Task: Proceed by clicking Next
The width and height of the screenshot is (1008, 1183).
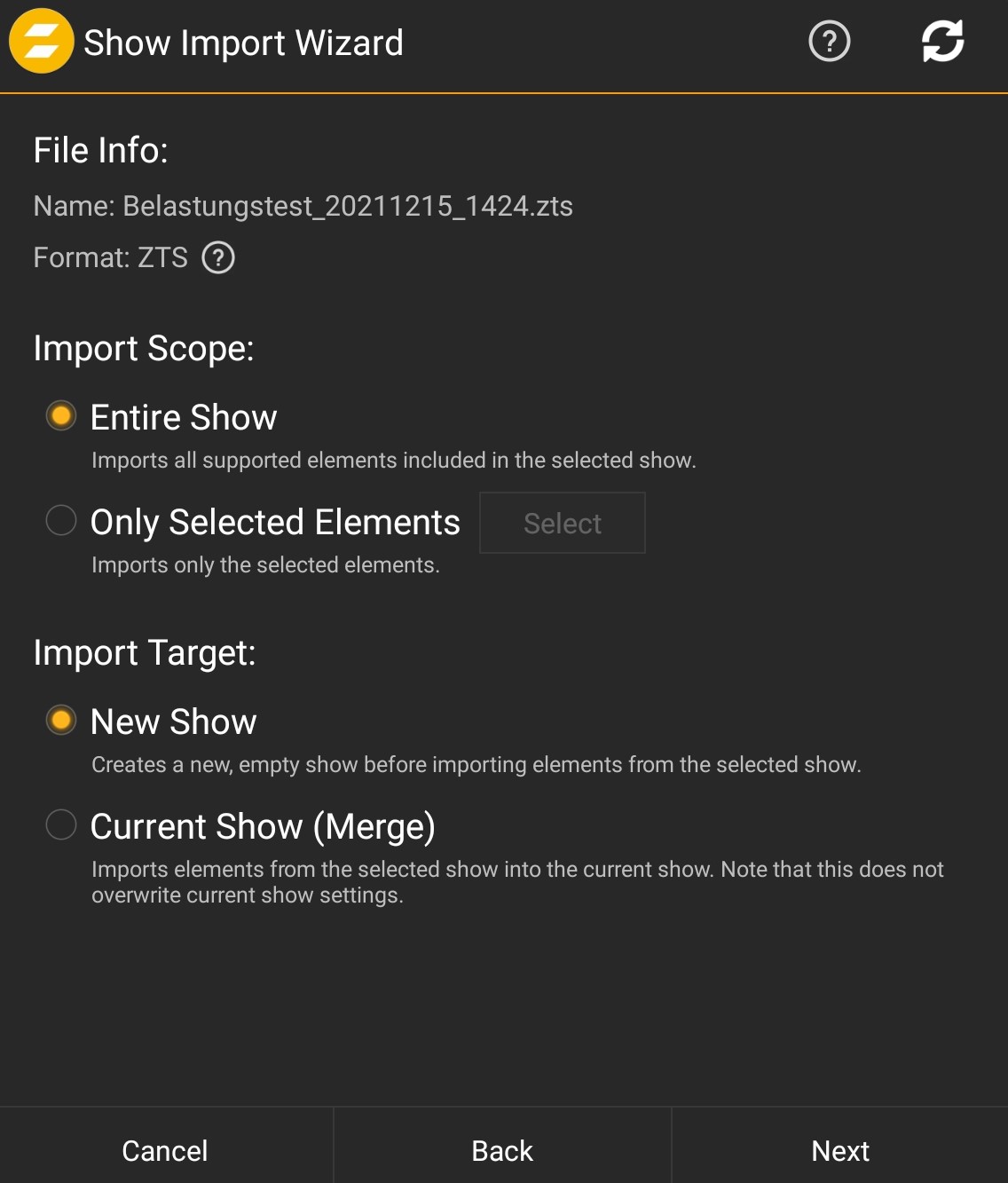Action: (x=839, y=1150)
